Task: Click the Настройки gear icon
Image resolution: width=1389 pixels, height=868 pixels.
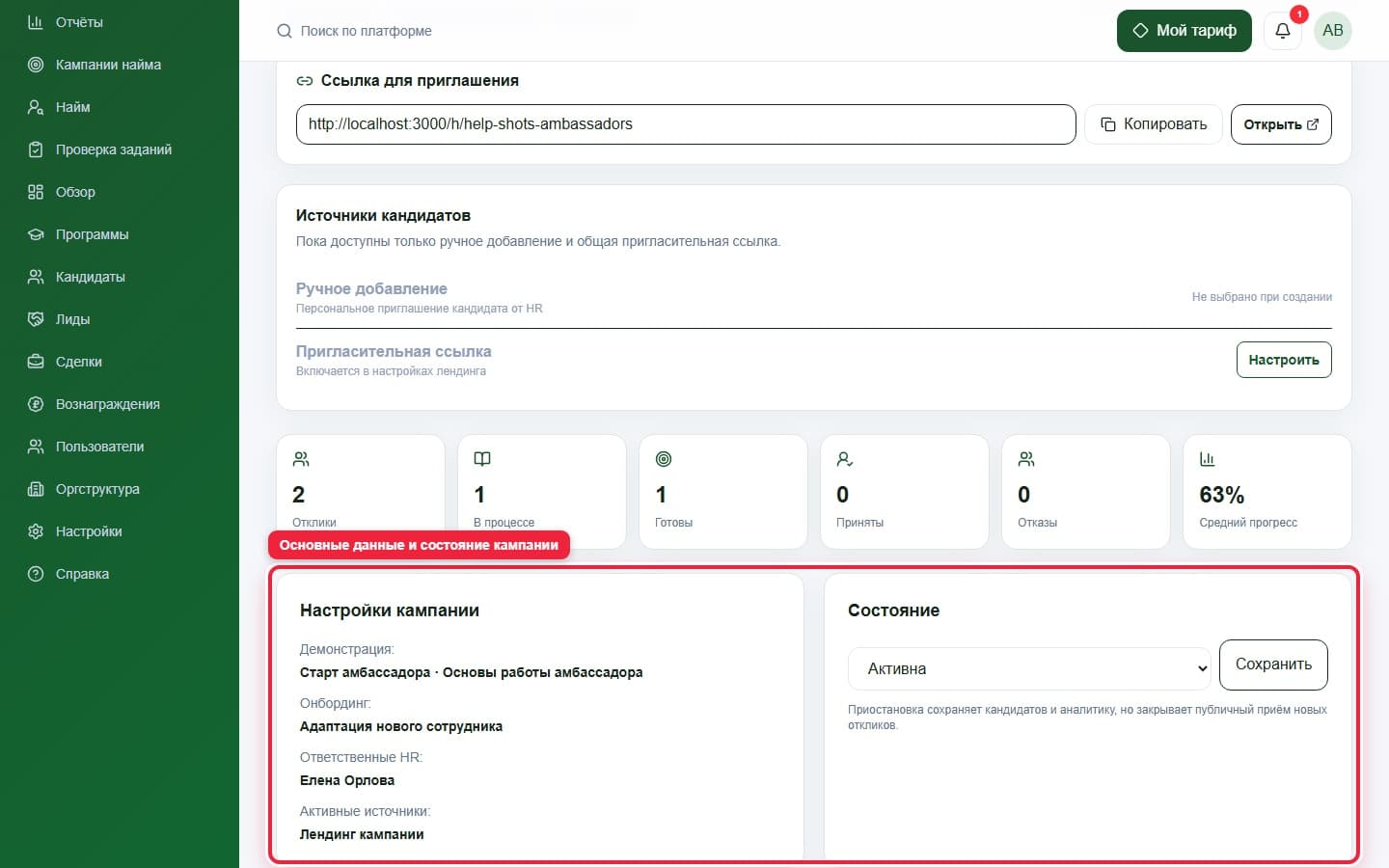Action: coord(36,531)
